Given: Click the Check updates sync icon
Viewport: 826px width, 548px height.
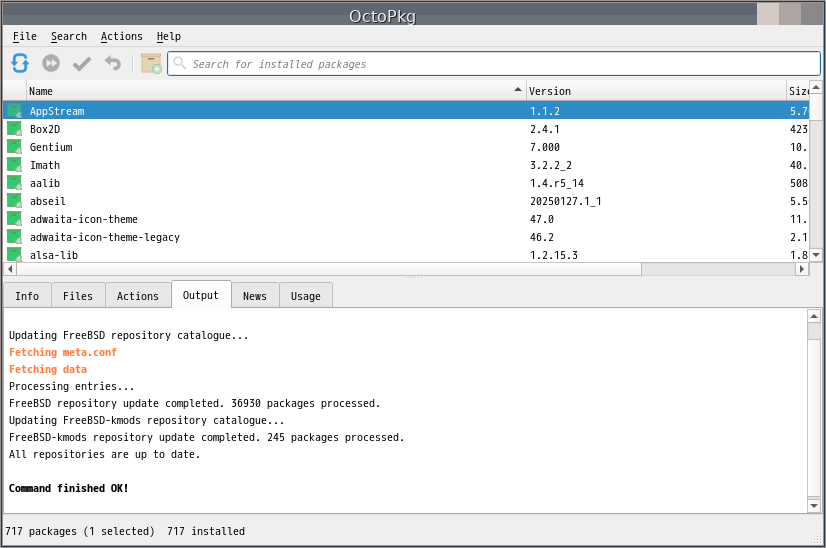Looking at the screenshot, I should coord(20,63).
